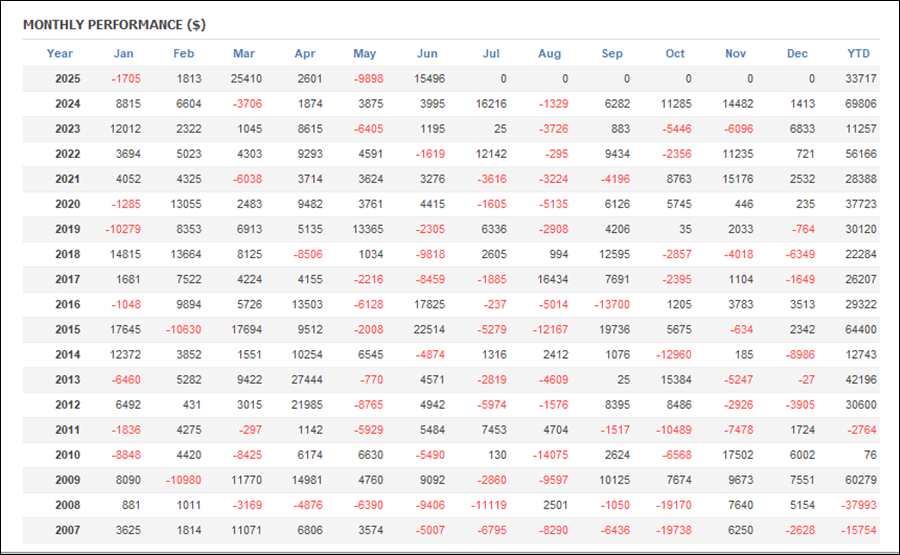Screen dimensions: 900x555
Task: Click the 2019 year row label
Action: (x=68, y=229)
